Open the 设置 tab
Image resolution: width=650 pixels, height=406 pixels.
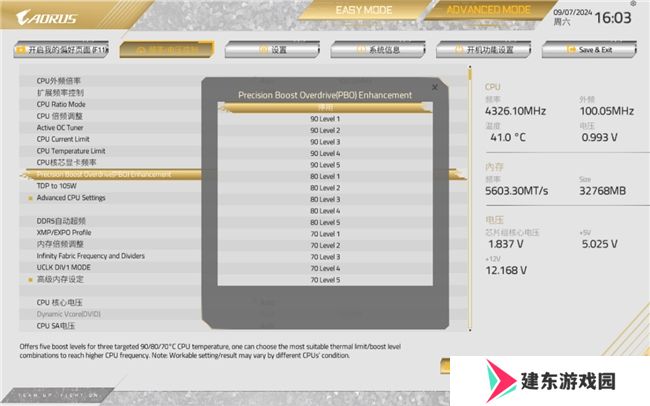point(272,50)
